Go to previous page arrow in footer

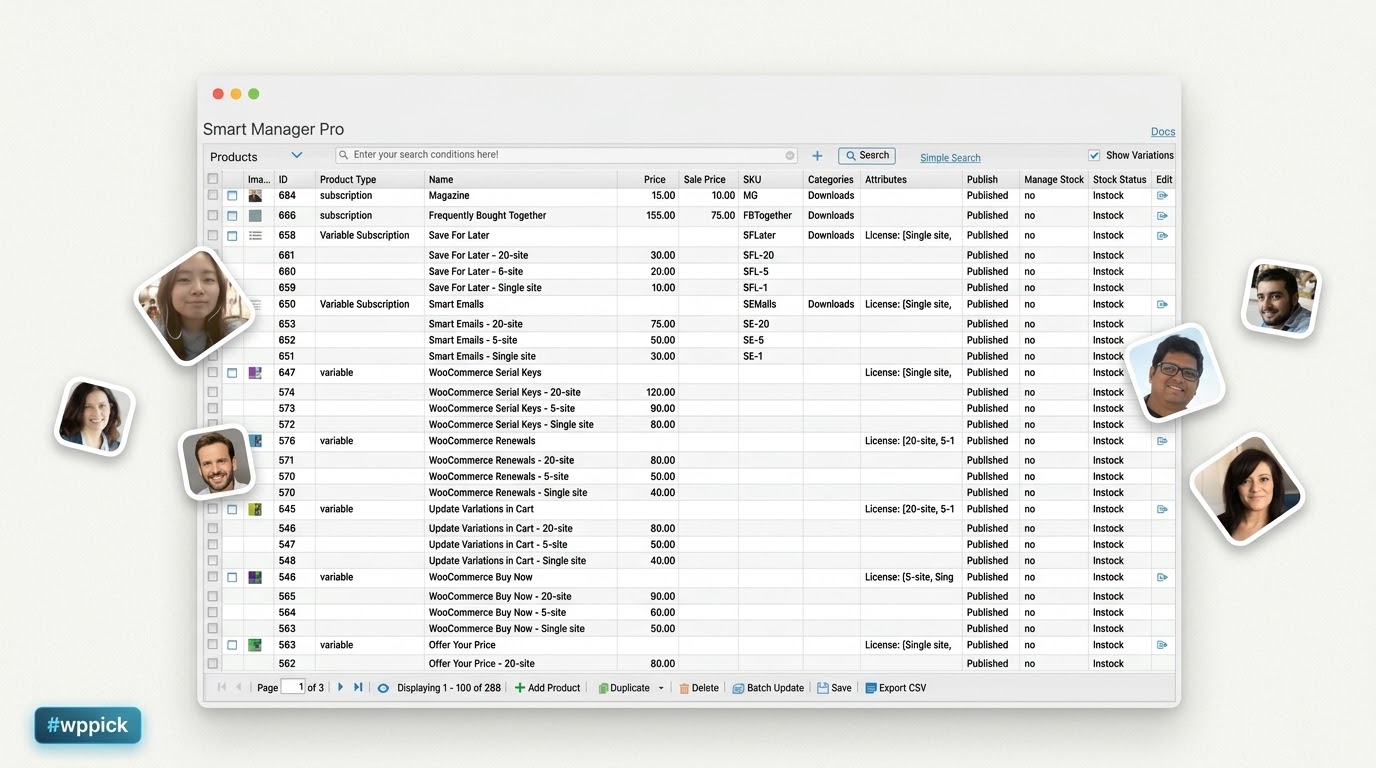click(238, 687)
